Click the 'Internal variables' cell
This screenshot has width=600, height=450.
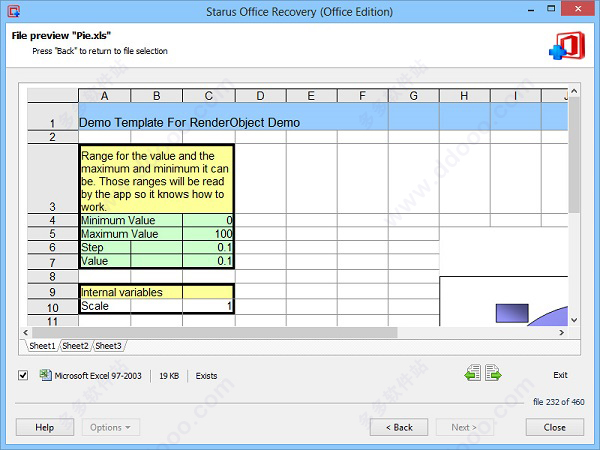[x=131, y=292]
